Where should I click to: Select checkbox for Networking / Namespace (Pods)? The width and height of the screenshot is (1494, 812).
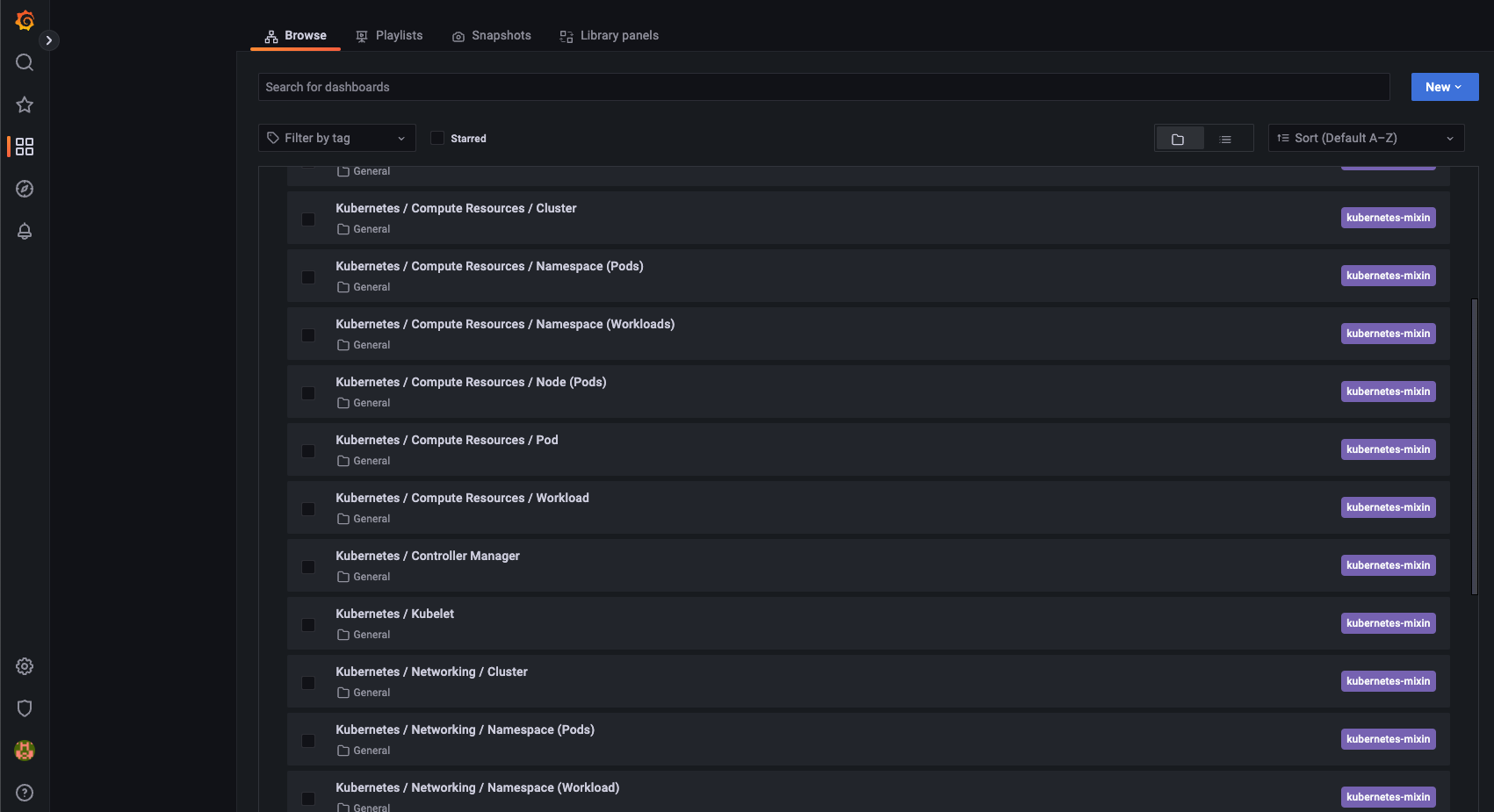pos(308,741)
